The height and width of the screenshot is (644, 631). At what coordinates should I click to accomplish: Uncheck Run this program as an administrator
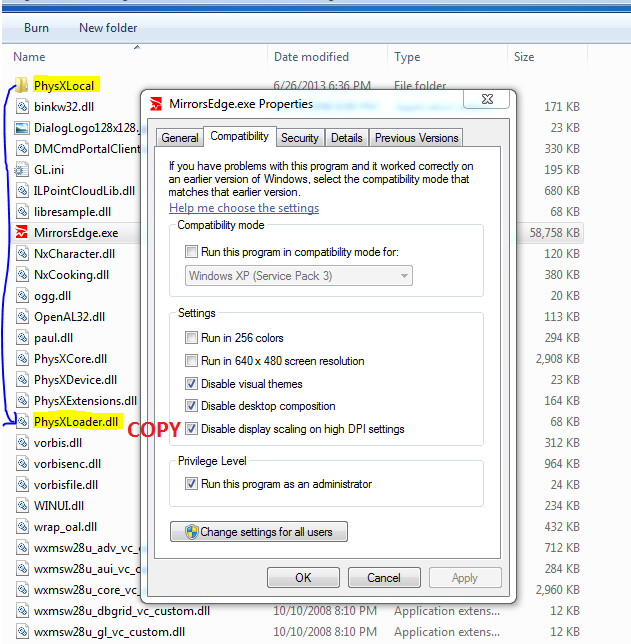tap(191, 484)
